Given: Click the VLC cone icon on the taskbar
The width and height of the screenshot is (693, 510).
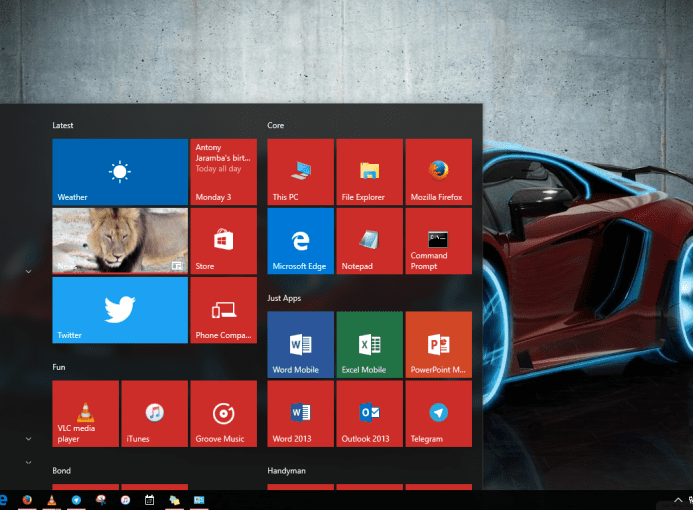Looking at the screenshot, I should coord(52,500).
